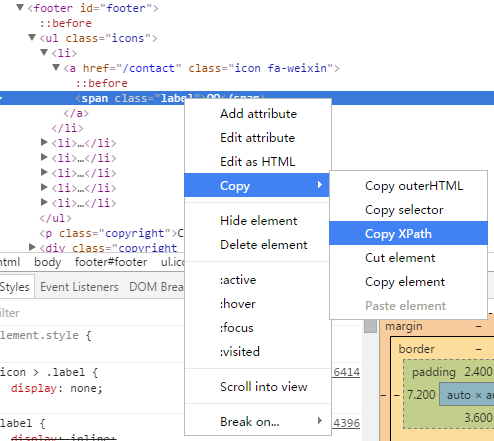This screenshot has width=494, height=441.
Task: Choose Cut element from submenu
Action: pyautogui.click(x=408, y=258)
